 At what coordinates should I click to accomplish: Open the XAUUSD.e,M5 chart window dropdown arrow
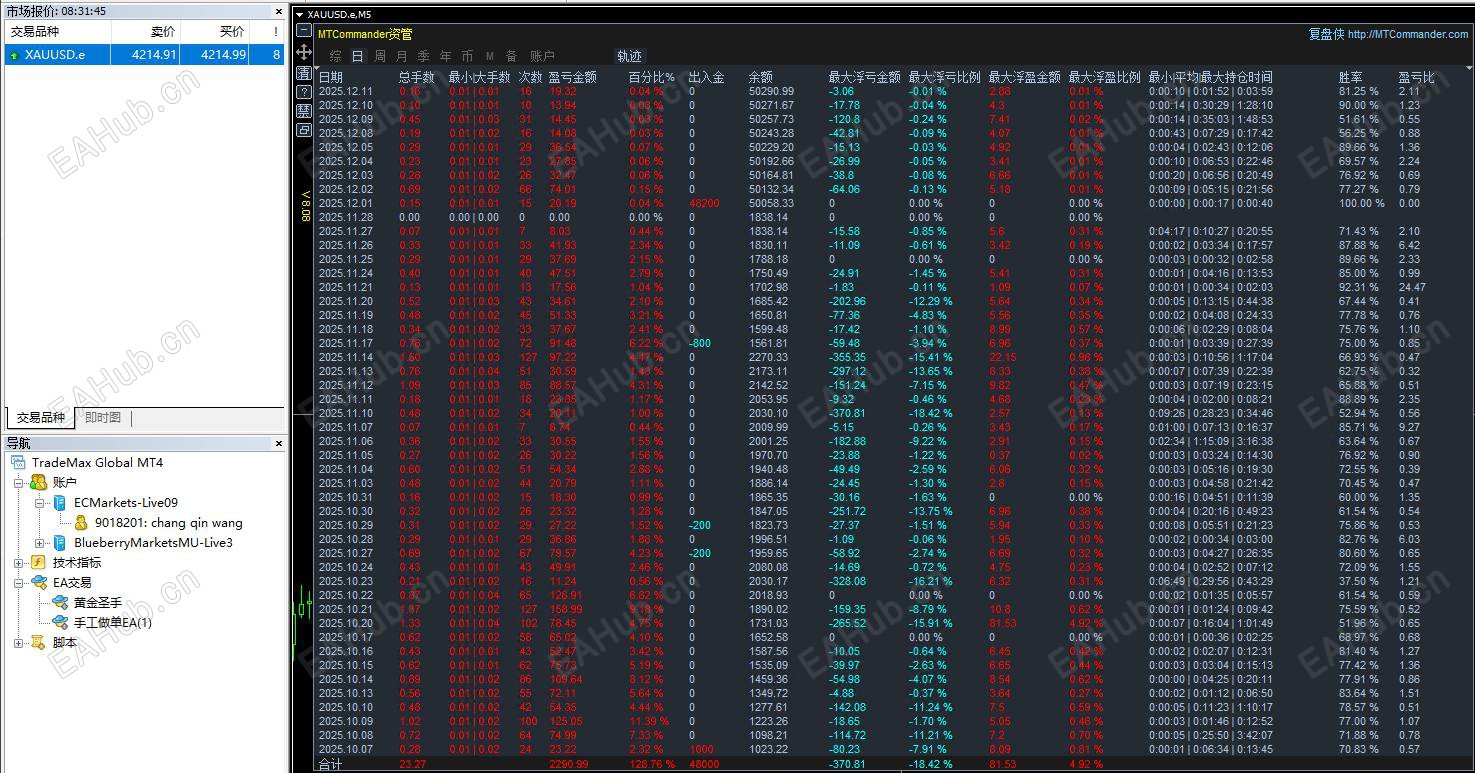300,15
